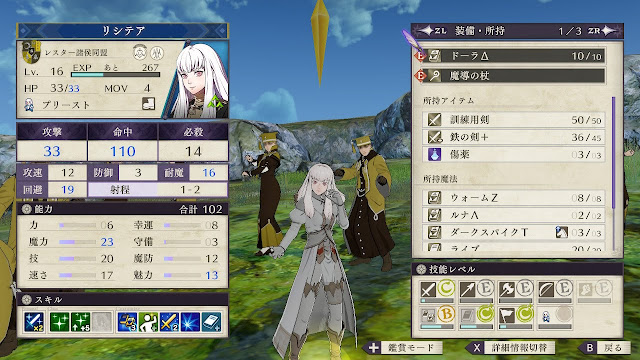The image size is (640, 360).
Task: Select the green sparkle +5 skill icon
Action: (x=80, y=321)
